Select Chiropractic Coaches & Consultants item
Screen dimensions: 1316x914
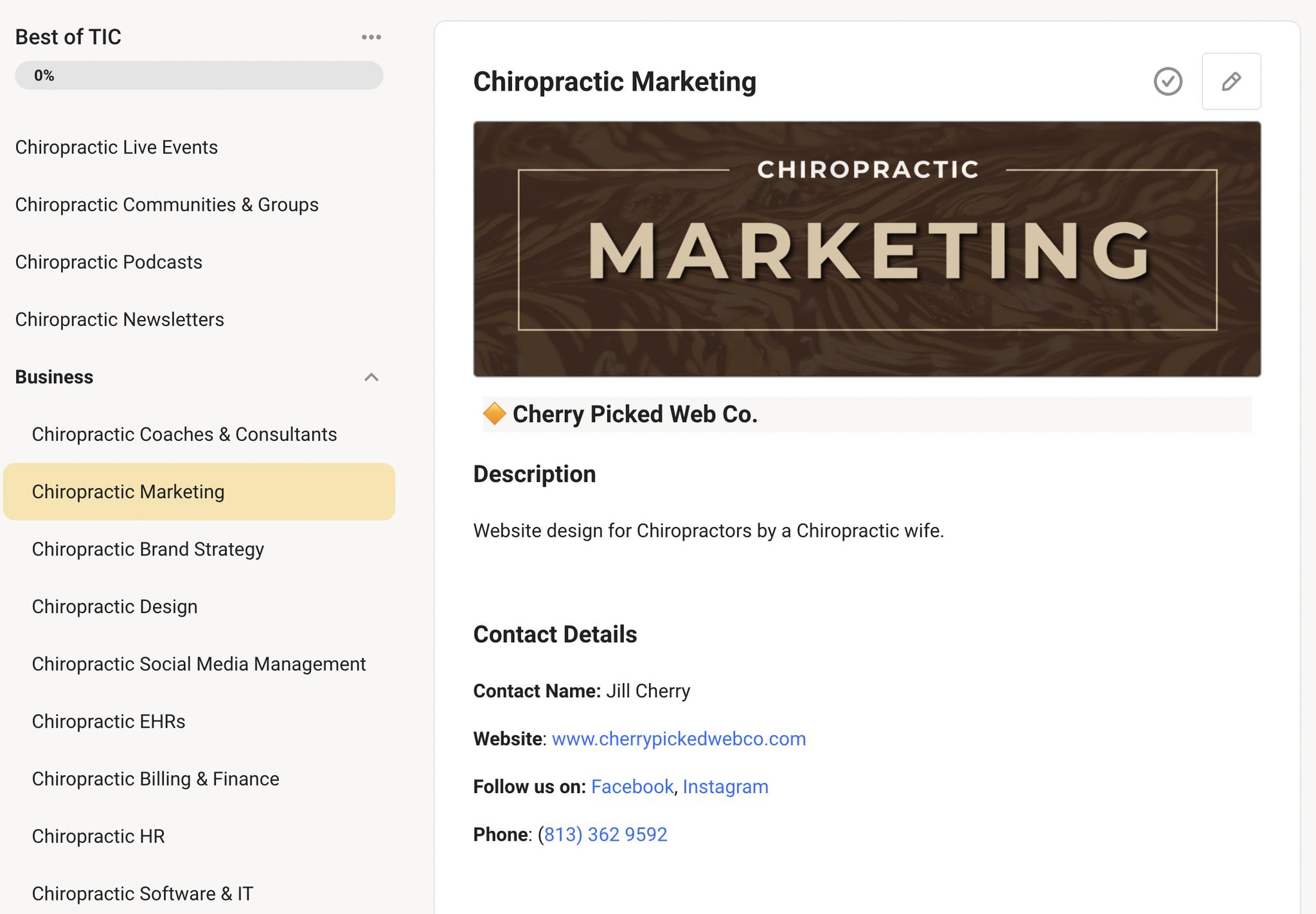[184, 435]
